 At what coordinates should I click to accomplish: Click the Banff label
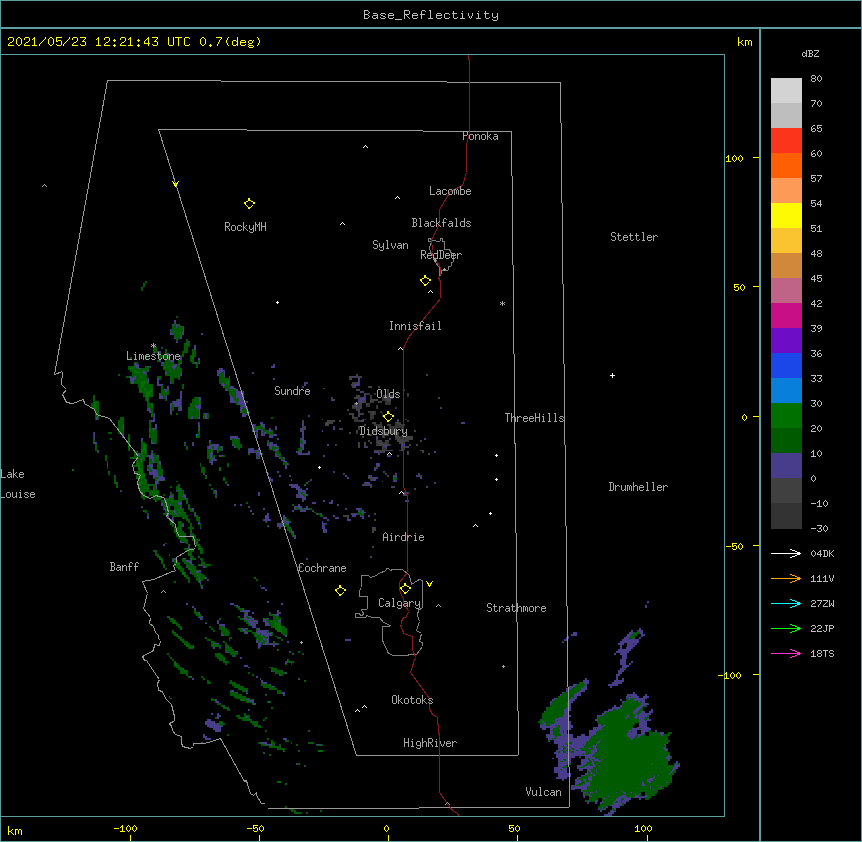click(x=124, y=567)
